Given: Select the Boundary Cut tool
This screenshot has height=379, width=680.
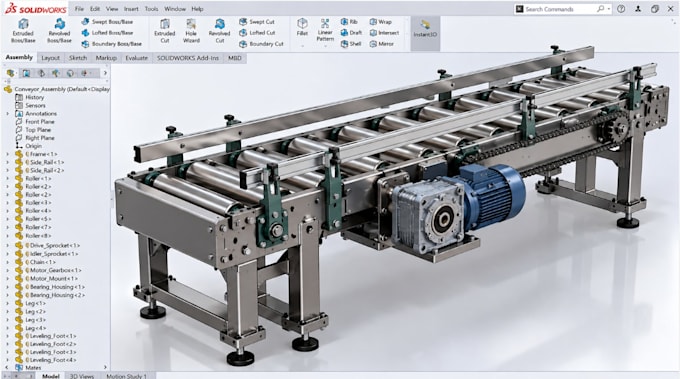Looking at the screenshot, I should pyautogui.click(x=261, y=44).
